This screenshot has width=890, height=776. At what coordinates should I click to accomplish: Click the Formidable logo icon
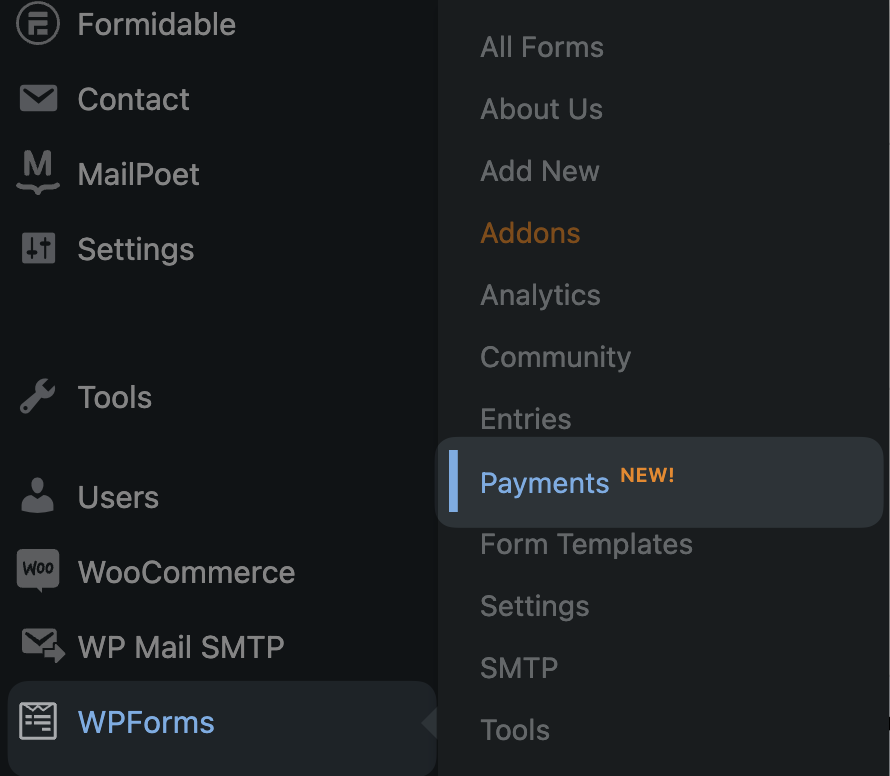[37, 23]
